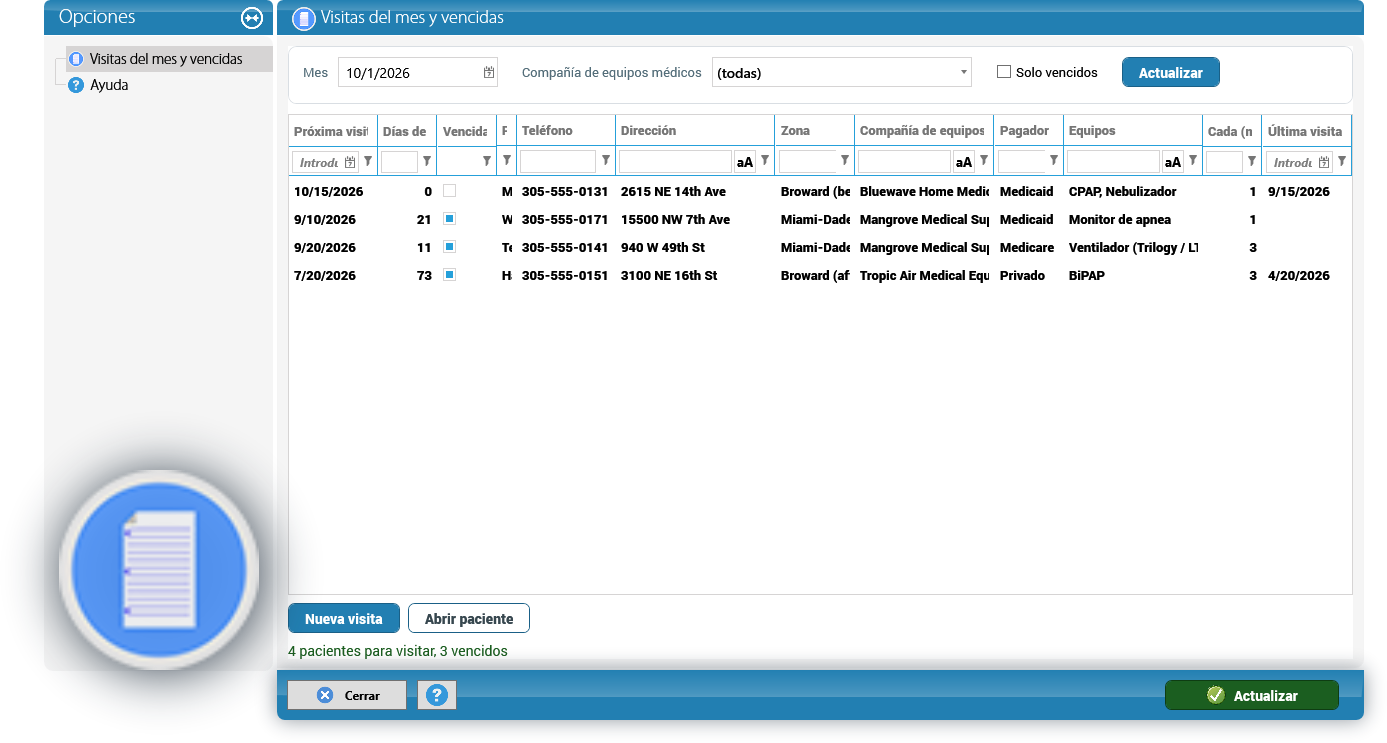Select phone number 305-555-0171

tap(565, 219)
